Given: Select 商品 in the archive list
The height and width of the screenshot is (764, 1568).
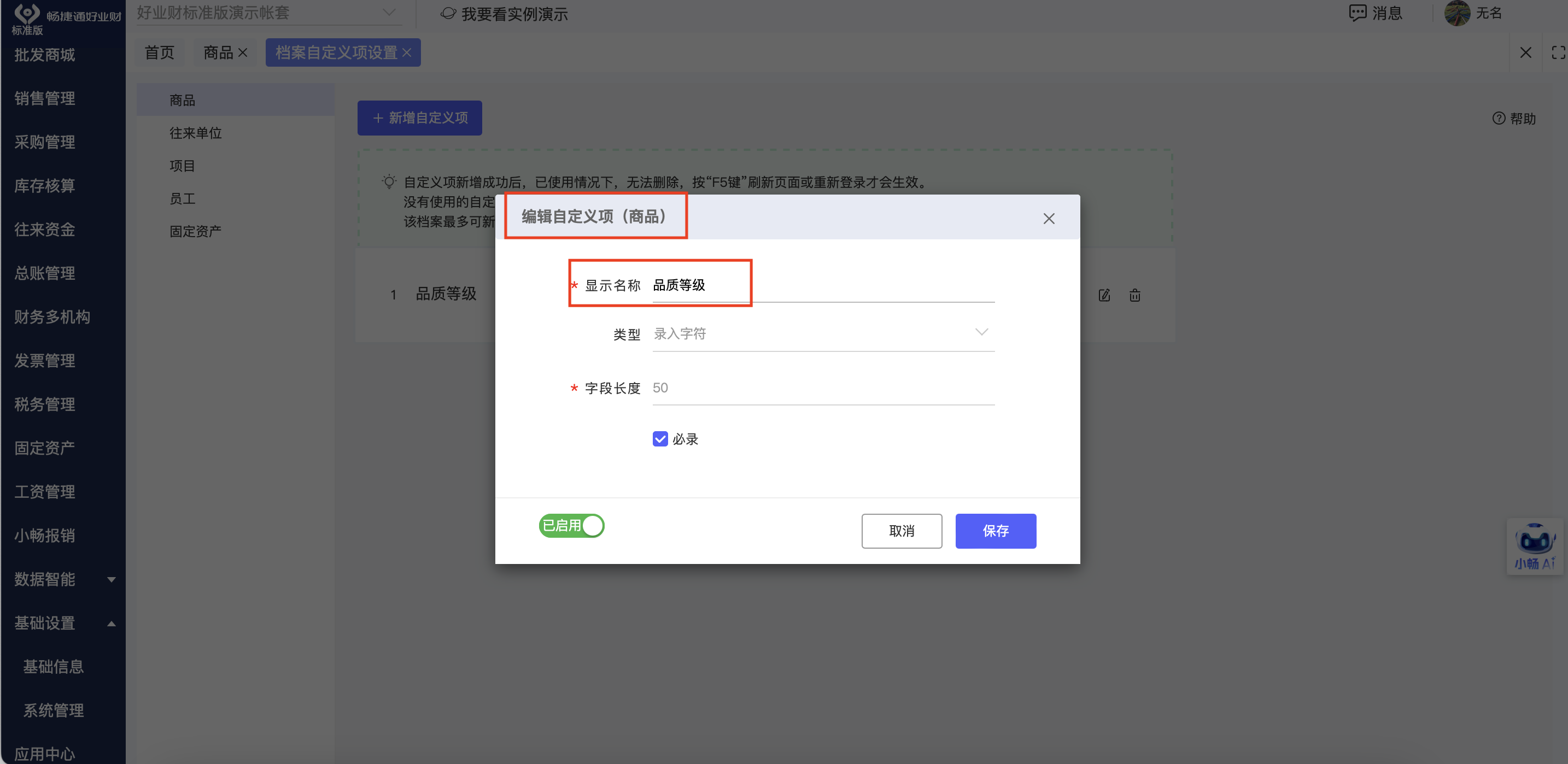Looking at the screenshot, I should pos(235,100).
